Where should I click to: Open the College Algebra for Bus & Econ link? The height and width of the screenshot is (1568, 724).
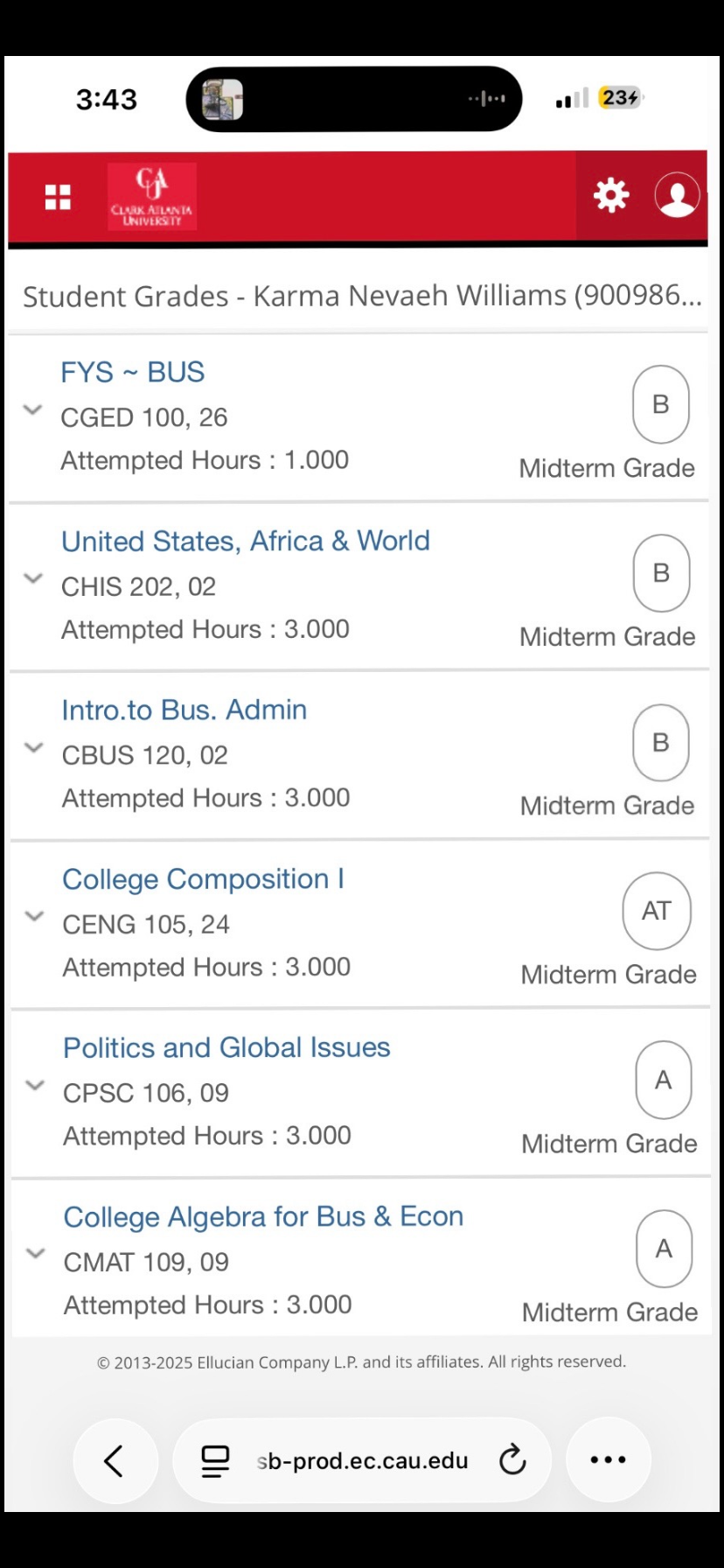pyautogui.click(x=263, y=1216)
